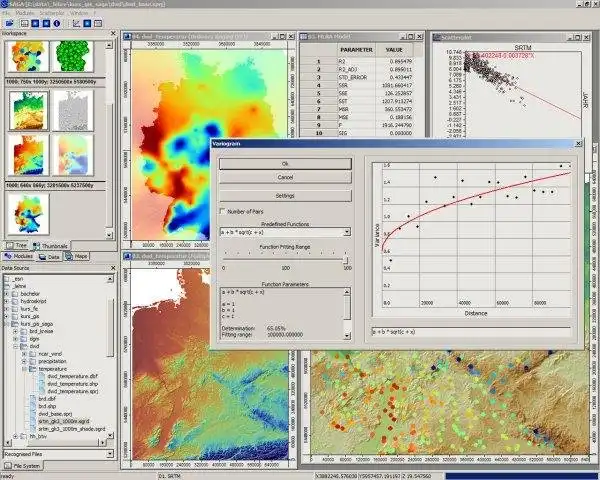This screenshot has width=600, height=480.
Task: Open the Recognized Files filter dropdown
Action: [x=110, y=454]
